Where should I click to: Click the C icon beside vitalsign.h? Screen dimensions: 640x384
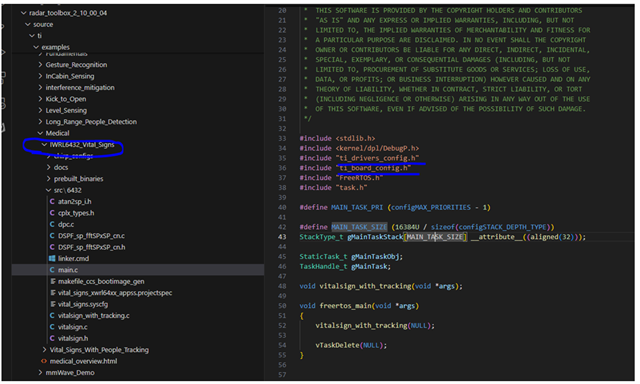pos(52,339)
